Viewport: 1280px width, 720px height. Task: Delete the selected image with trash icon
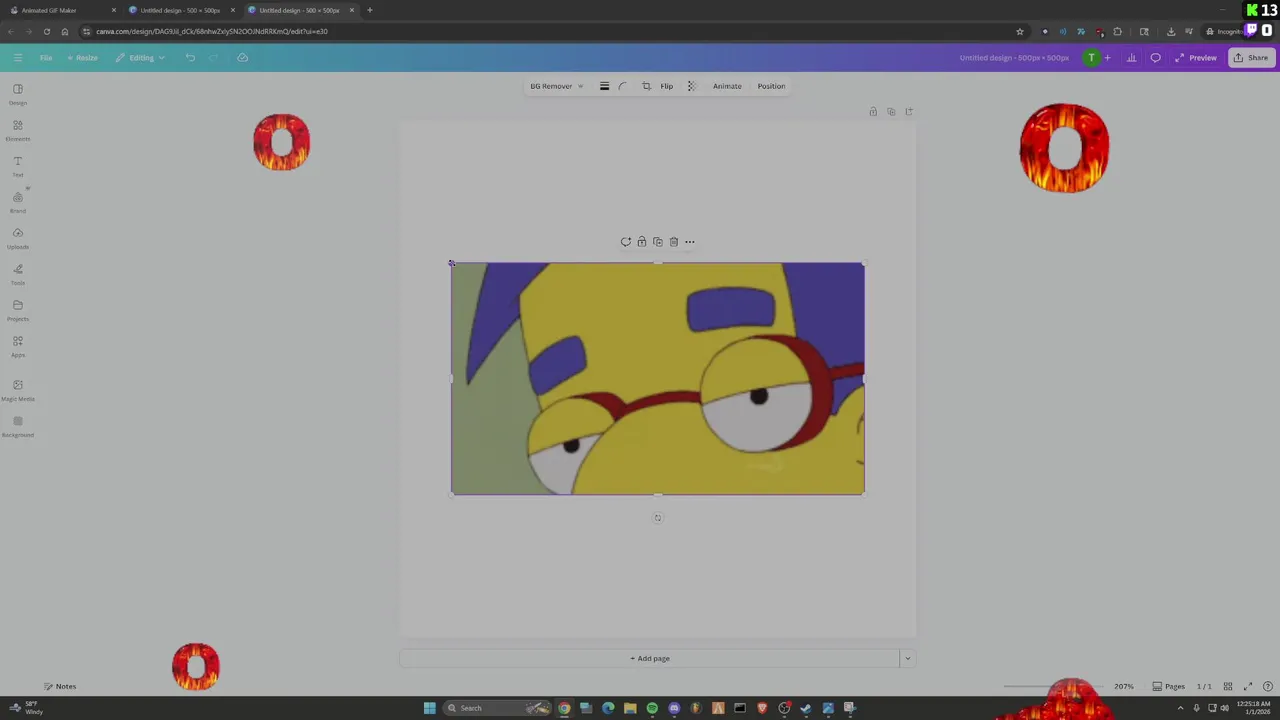click(674, 242)
